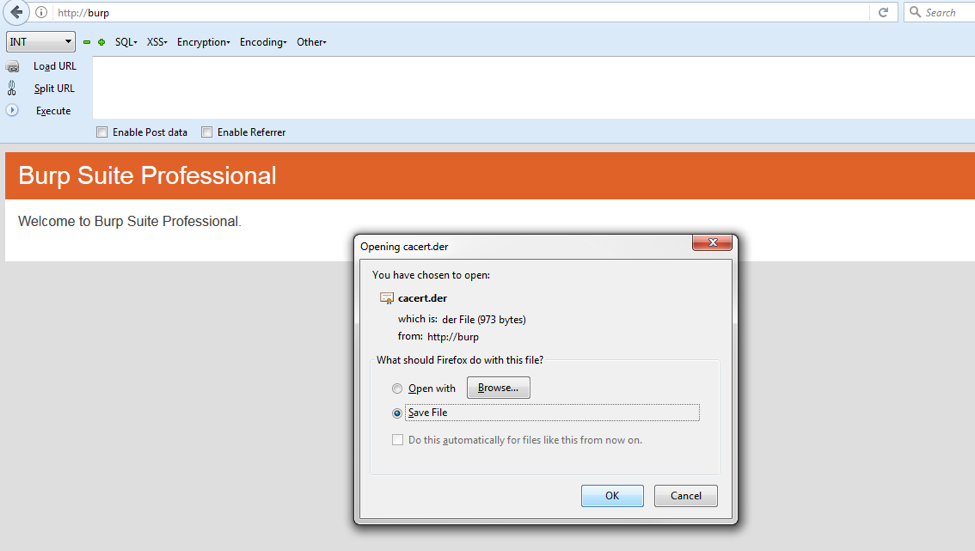This screenshot has height=551, width=975.
Task: Enable Referrer checkbox
Action: coord(207,132)
